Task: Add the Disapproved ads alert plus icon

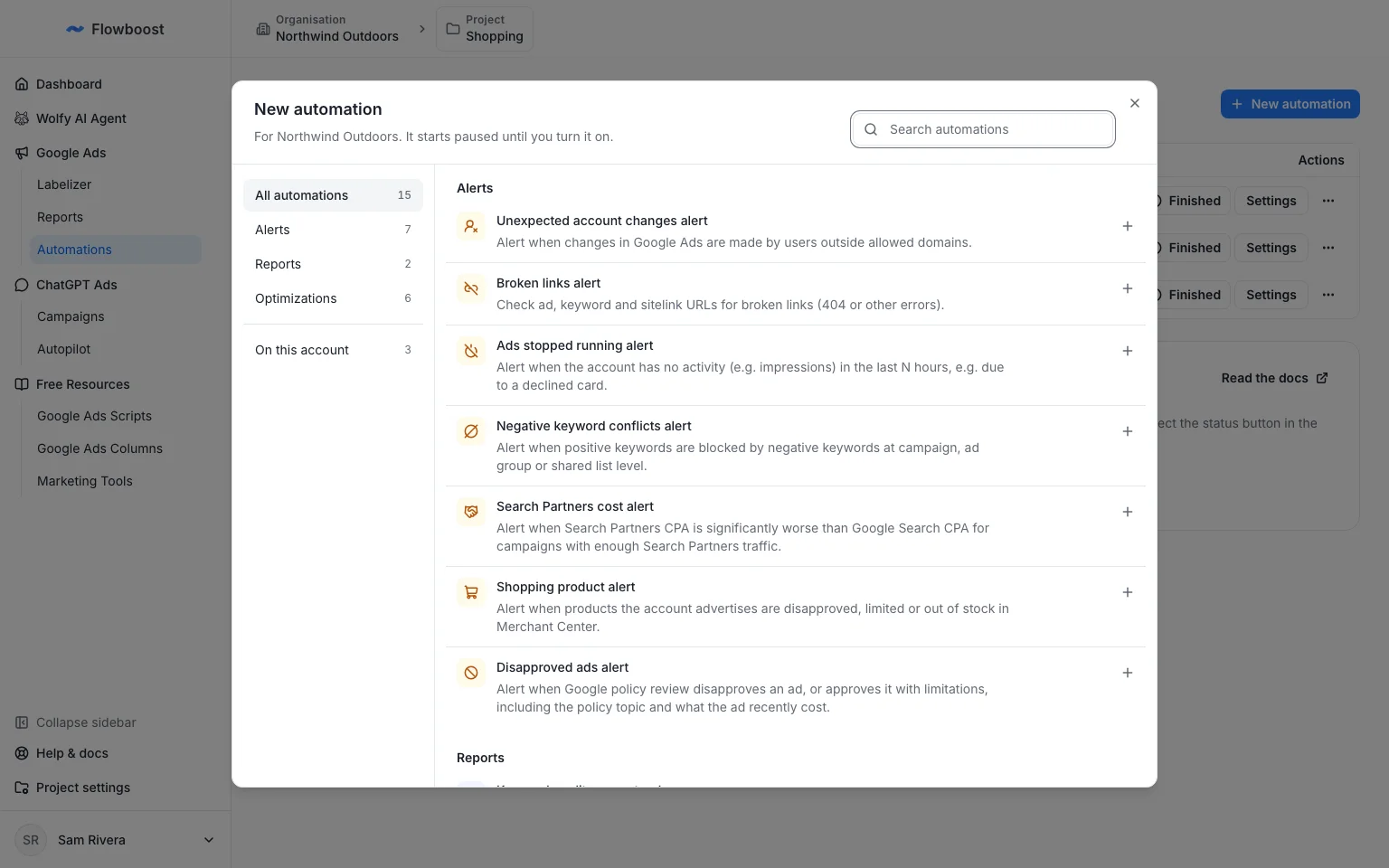Action: tap(1128, 673)
